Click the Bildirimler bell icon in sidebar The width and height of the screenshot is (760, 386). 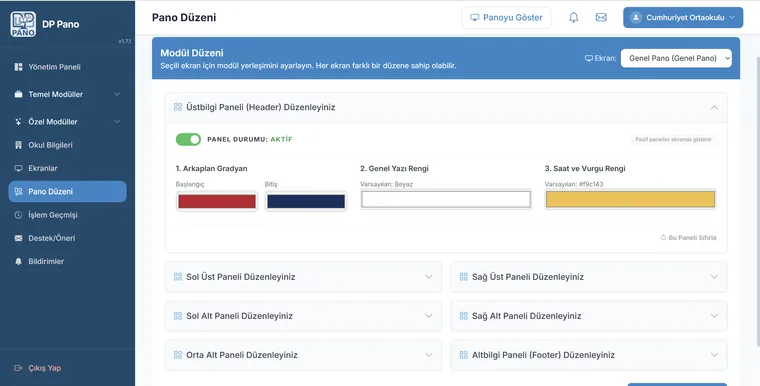pyautogui.click(x=18, y=261)
